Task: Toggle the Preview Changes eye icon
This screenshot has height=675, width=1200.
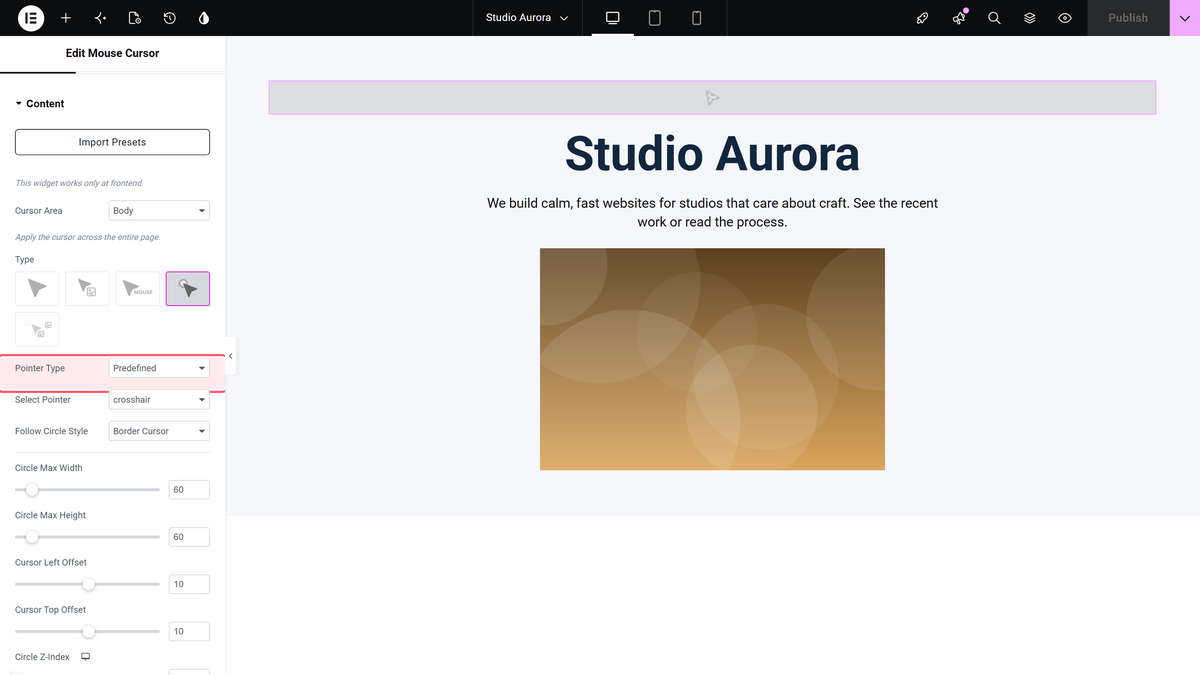Action: coord(1065,18)
